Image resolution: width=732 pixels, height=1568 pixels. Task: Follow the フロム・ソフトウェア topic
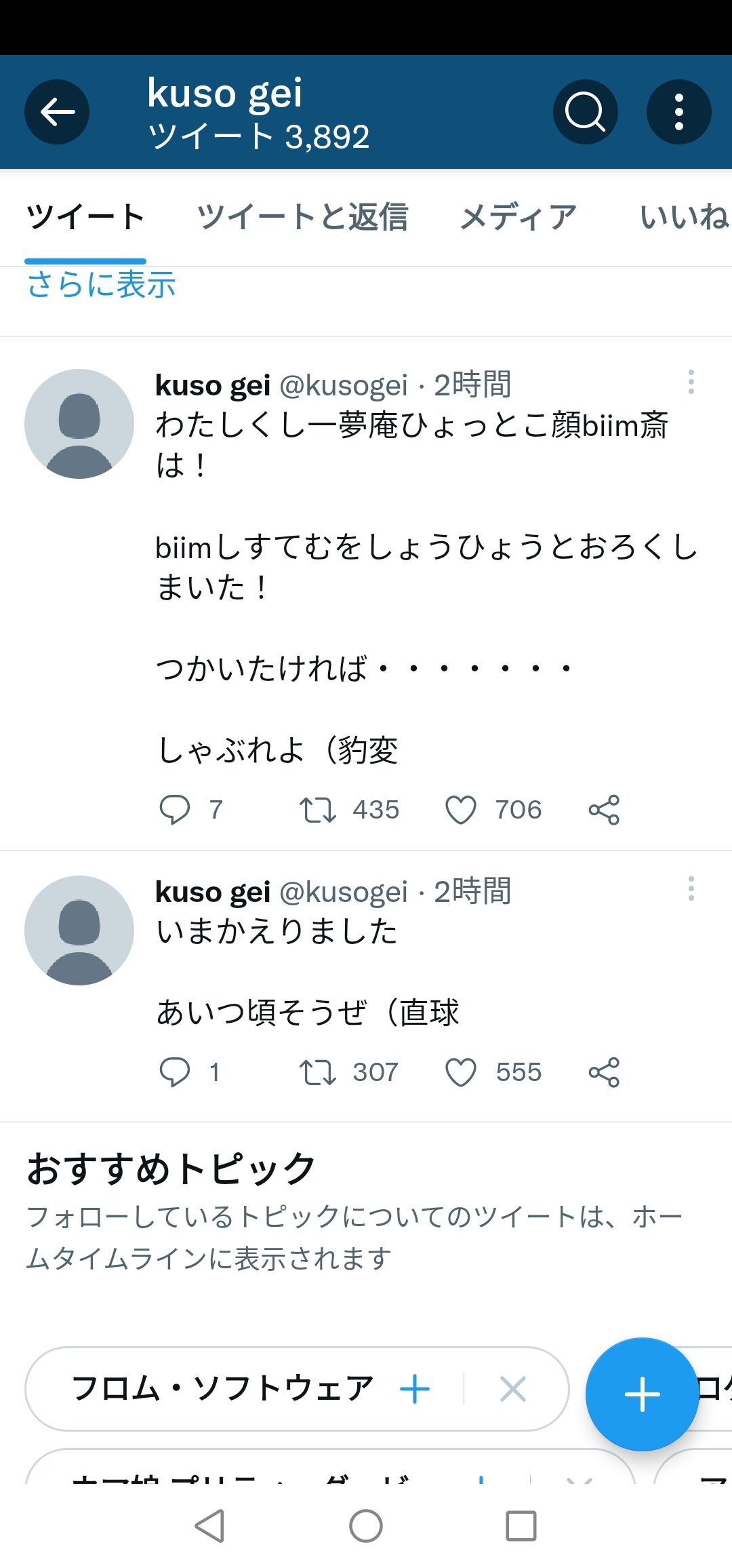tap(415, 1390)
